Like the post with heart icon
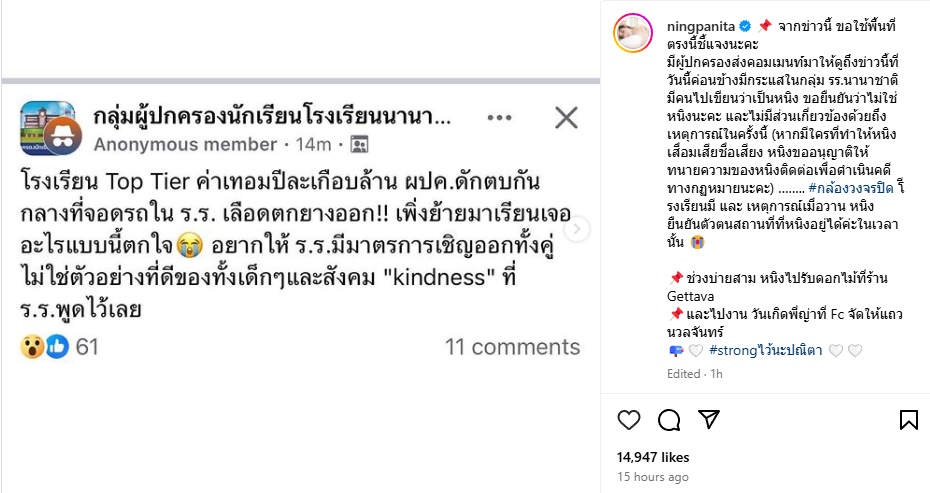930x493 pixels. (x=628, y=420)
